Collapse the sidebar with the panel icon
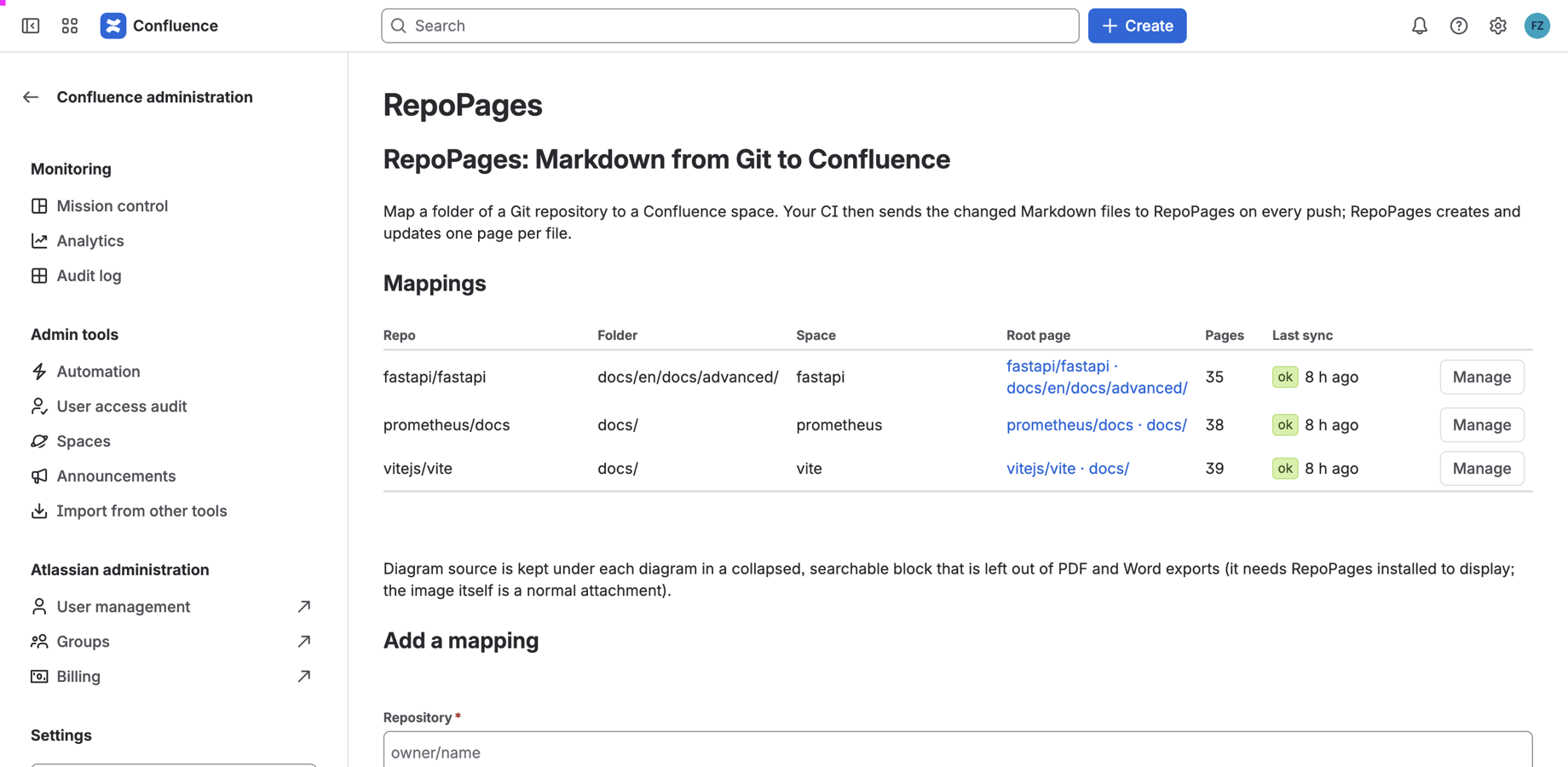 pyautogui.click(x=31, y=26)
